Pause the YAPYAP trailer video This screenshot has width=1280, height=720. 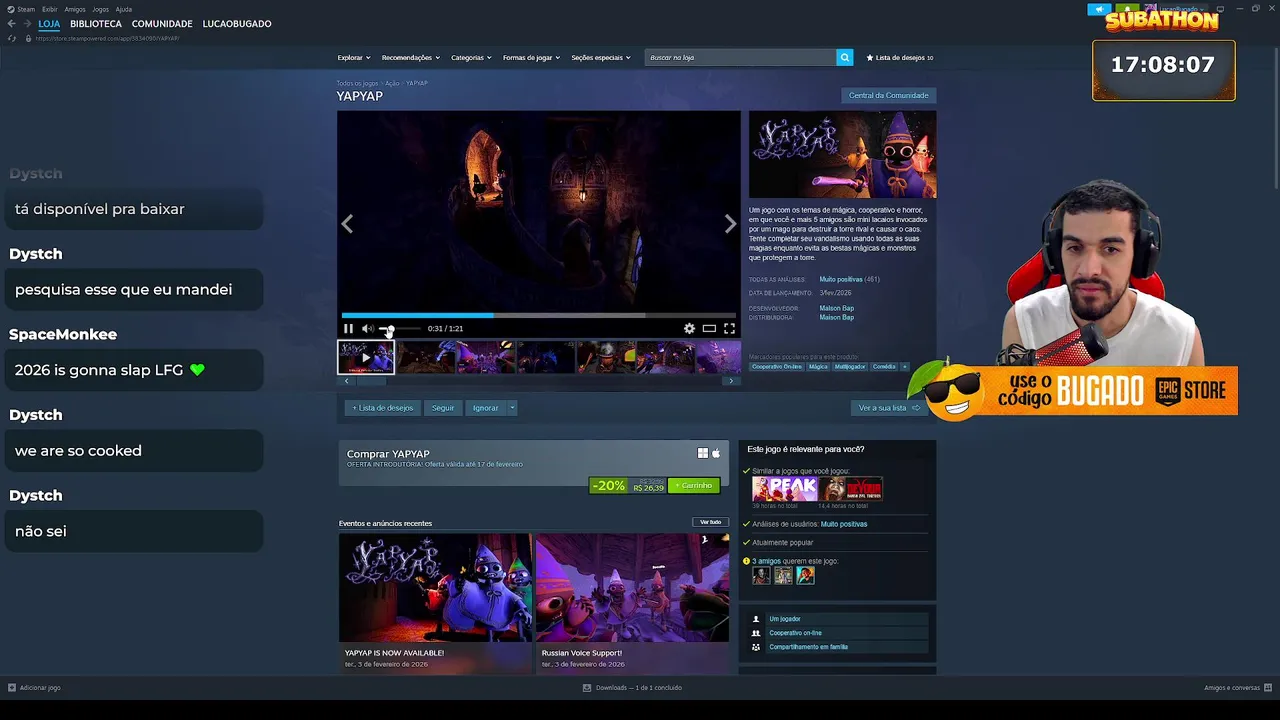click(x=348, y=328)
